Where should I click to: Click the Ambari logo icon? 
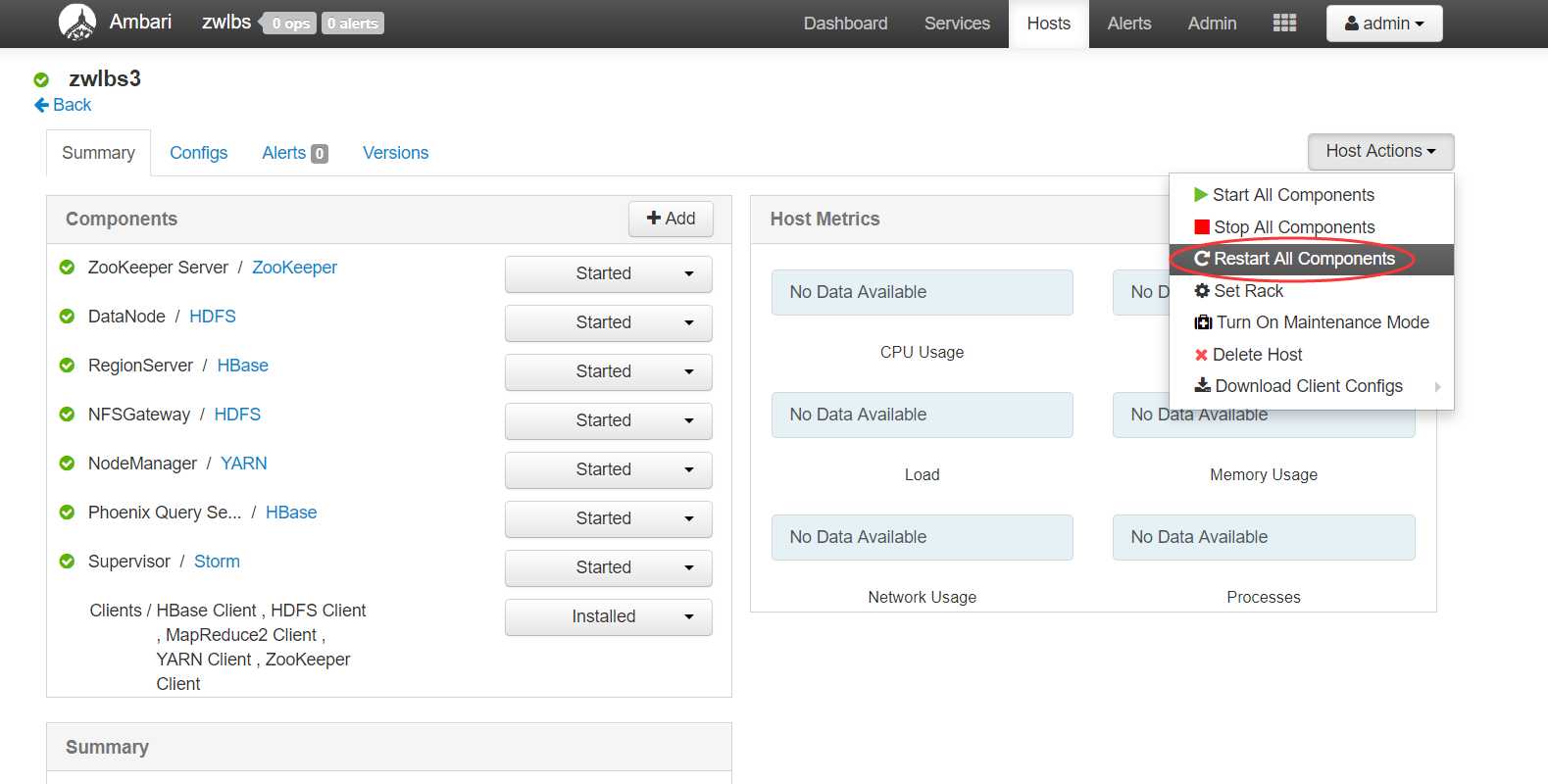tap(77, 23)
